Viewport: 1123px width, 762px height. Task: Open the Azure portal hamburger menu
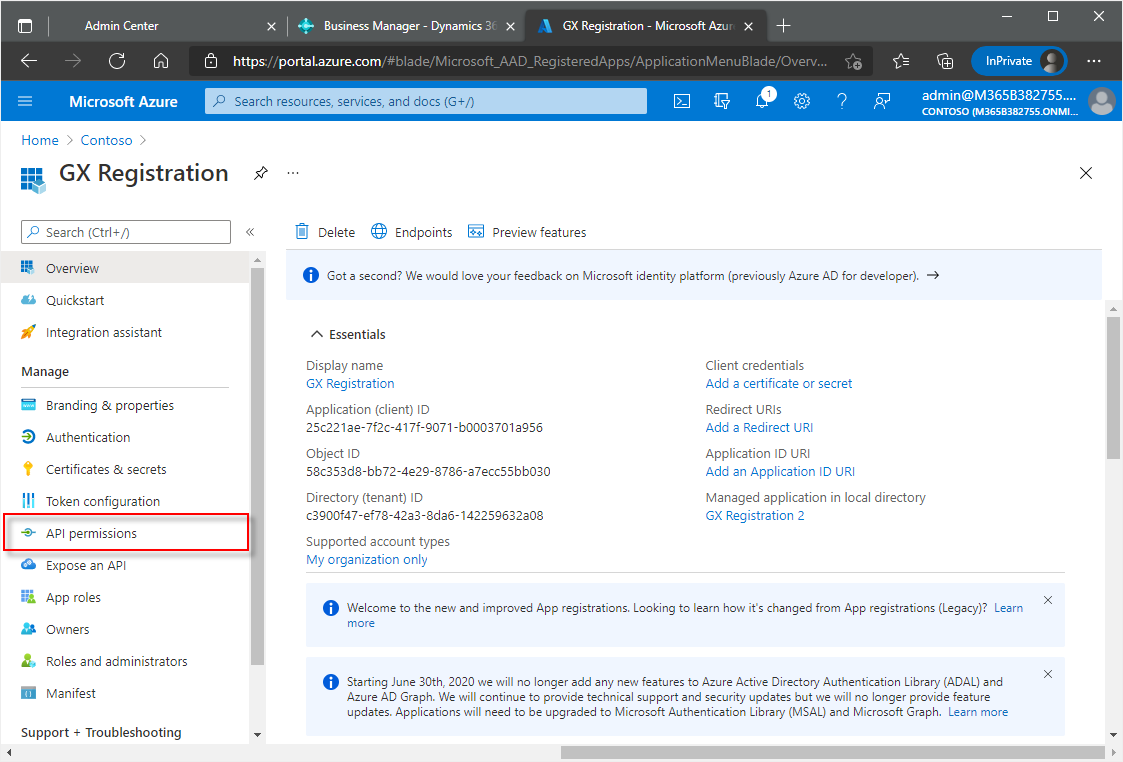point(25,101)
